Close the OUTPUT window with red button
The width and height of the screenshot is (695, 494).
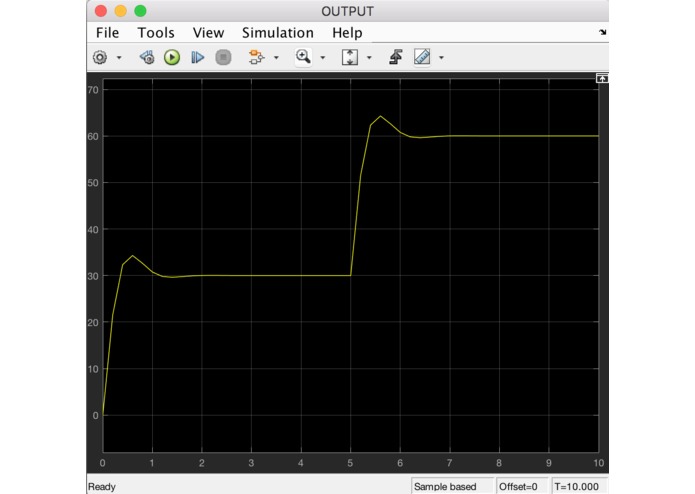tap(101, 11)
